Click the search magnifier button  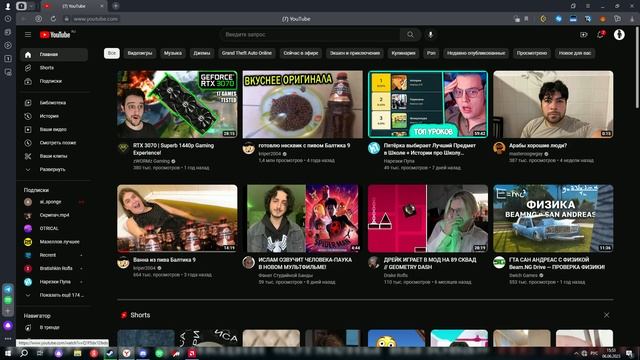click(x=410, y=35)
